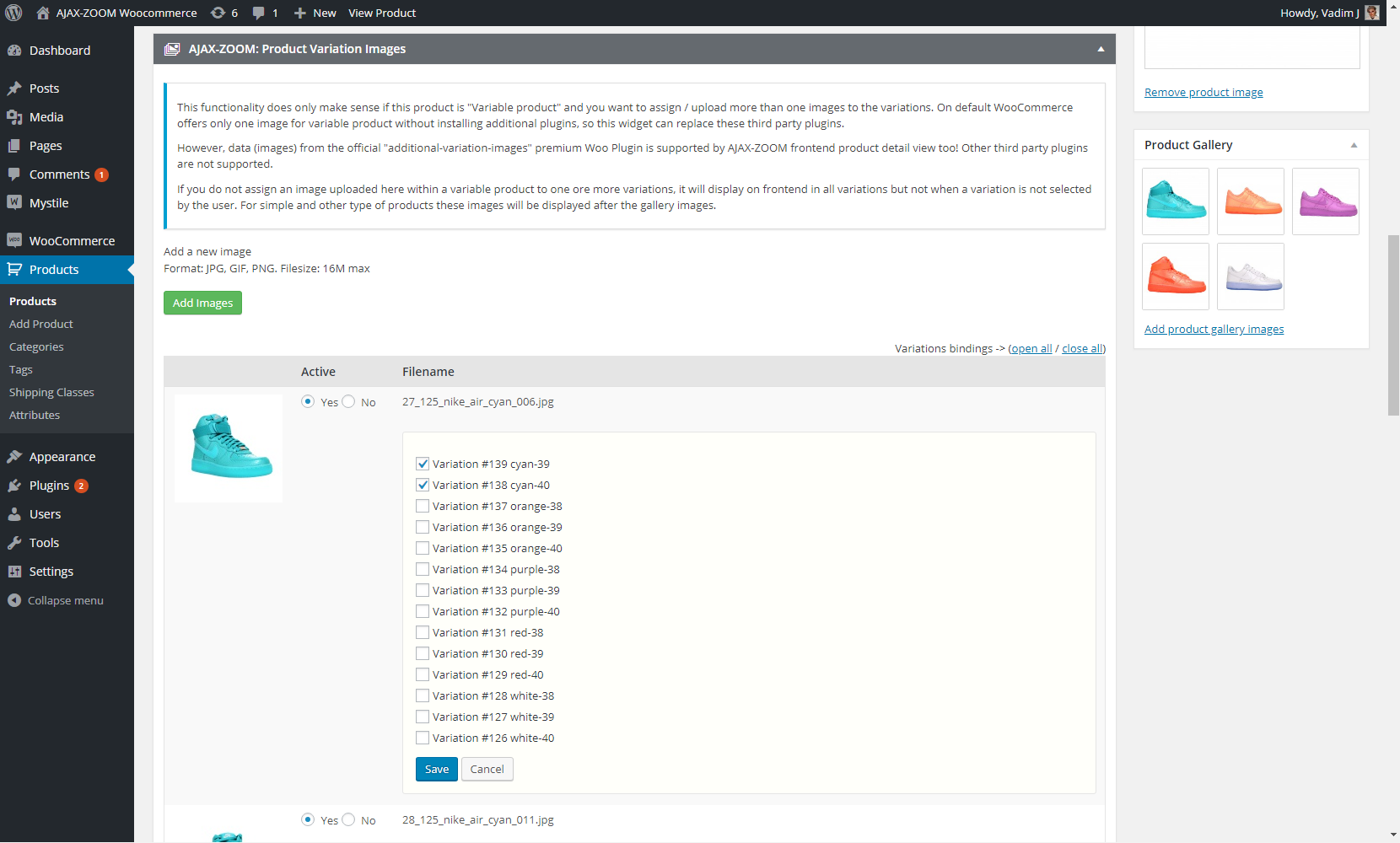This screenshot has width=1400, height=843.
Task: Open Categories submenu
Action: [x=36, y=346]
